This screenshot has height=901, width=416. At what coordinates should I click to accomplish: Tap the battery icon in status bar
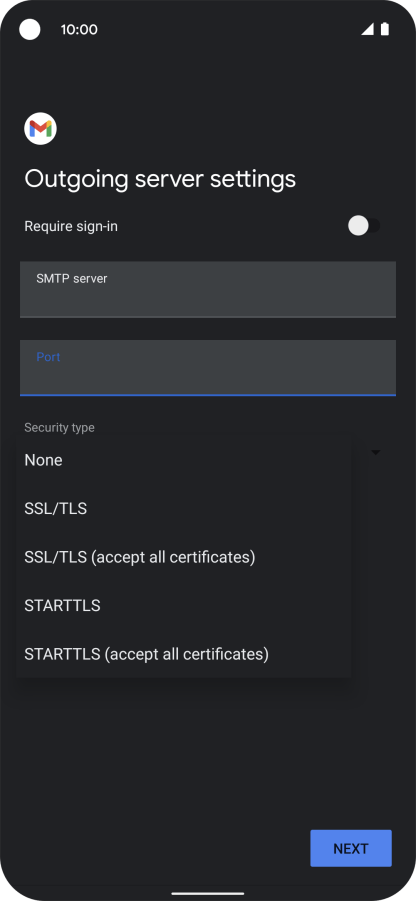(384, 29)
